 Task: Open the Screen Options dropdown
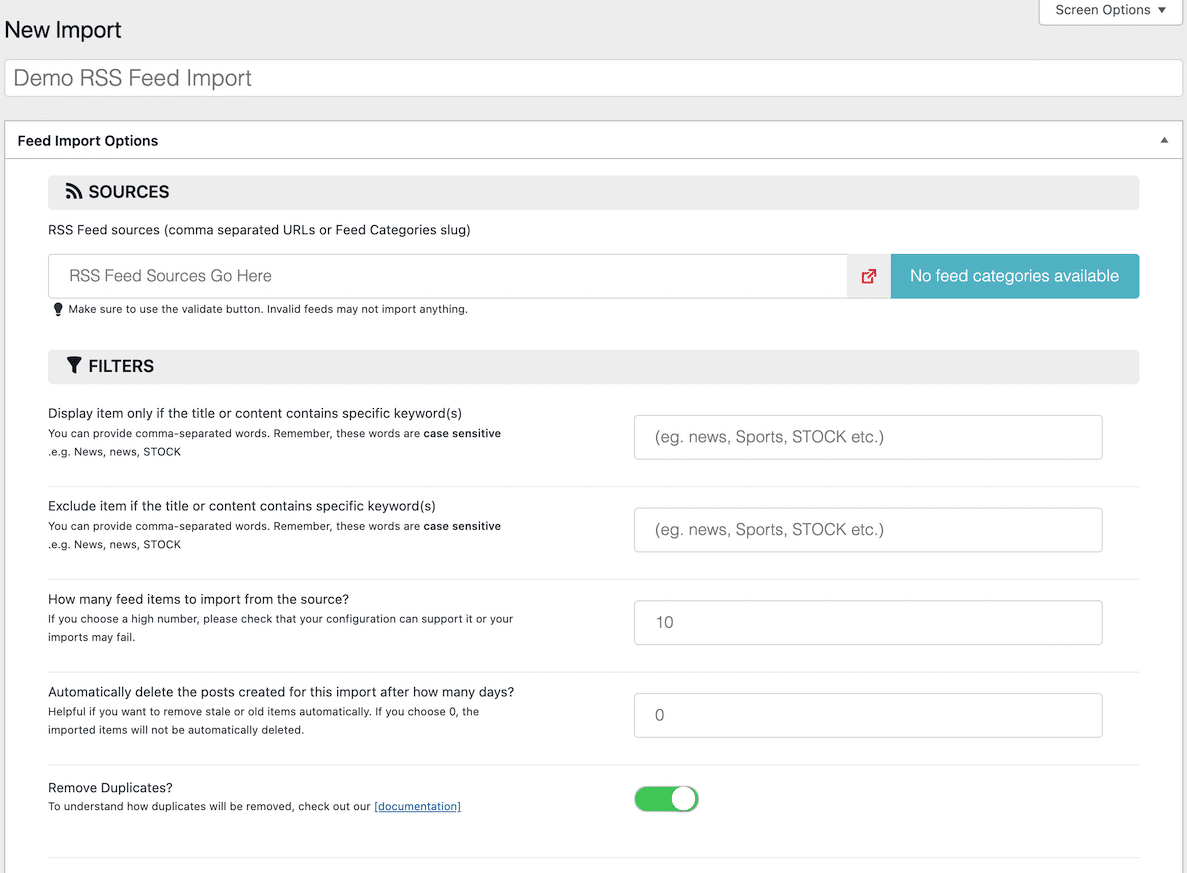1110,11
